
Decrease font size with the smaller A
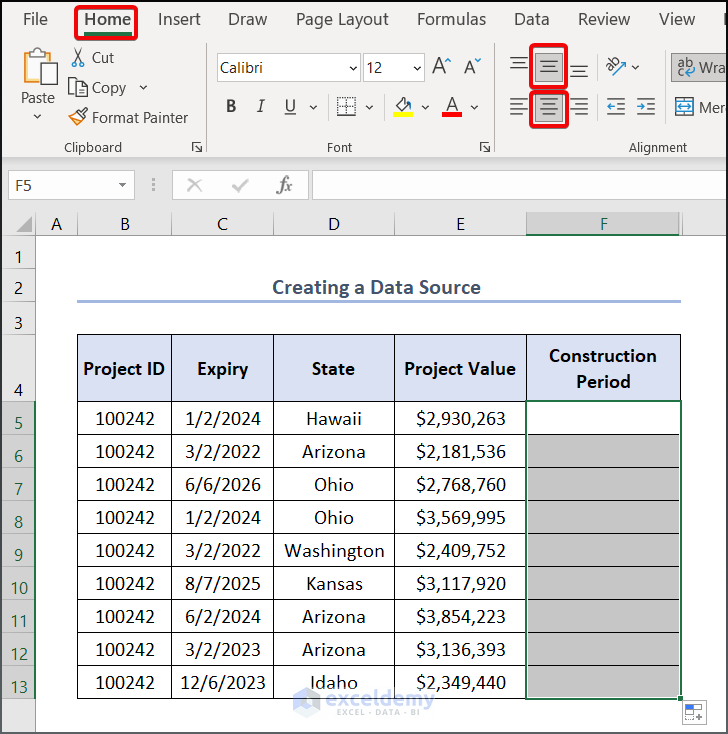coord(472,66)
